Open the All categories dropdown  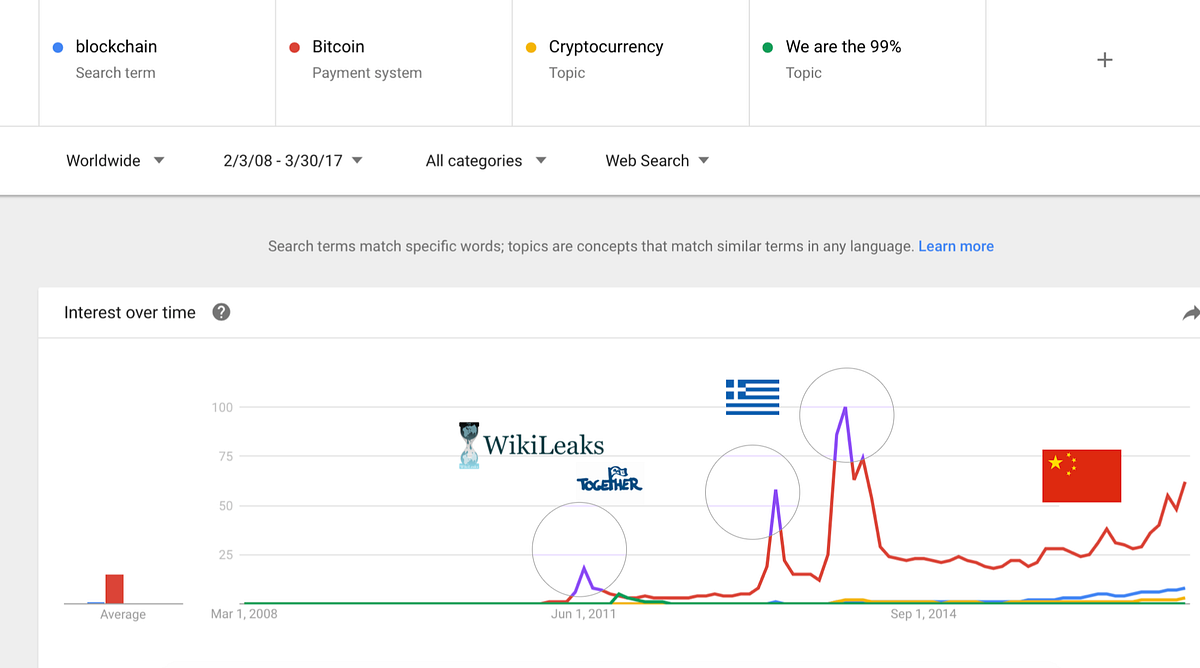[x=486, y=161]
